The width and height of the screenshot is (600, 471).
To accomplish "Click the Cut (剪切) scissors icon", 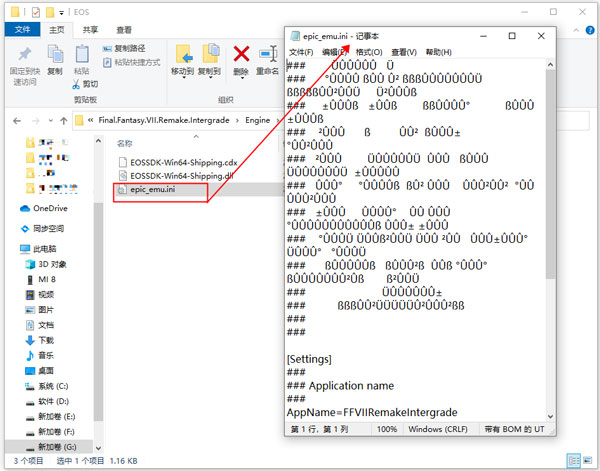I will [83, 84].
